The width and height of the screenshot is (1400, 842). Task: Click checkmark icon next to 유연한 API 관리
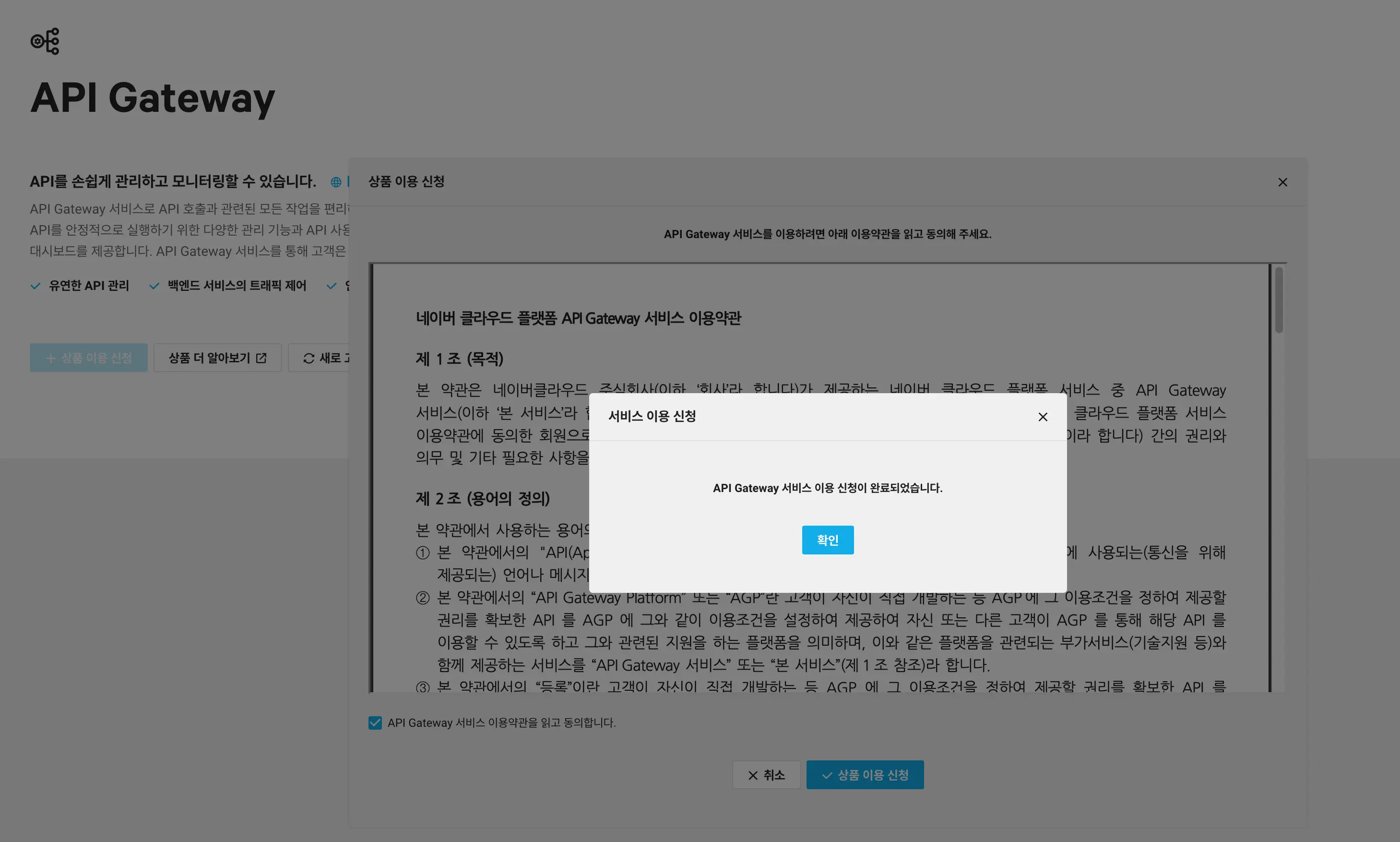coord(35,286)
